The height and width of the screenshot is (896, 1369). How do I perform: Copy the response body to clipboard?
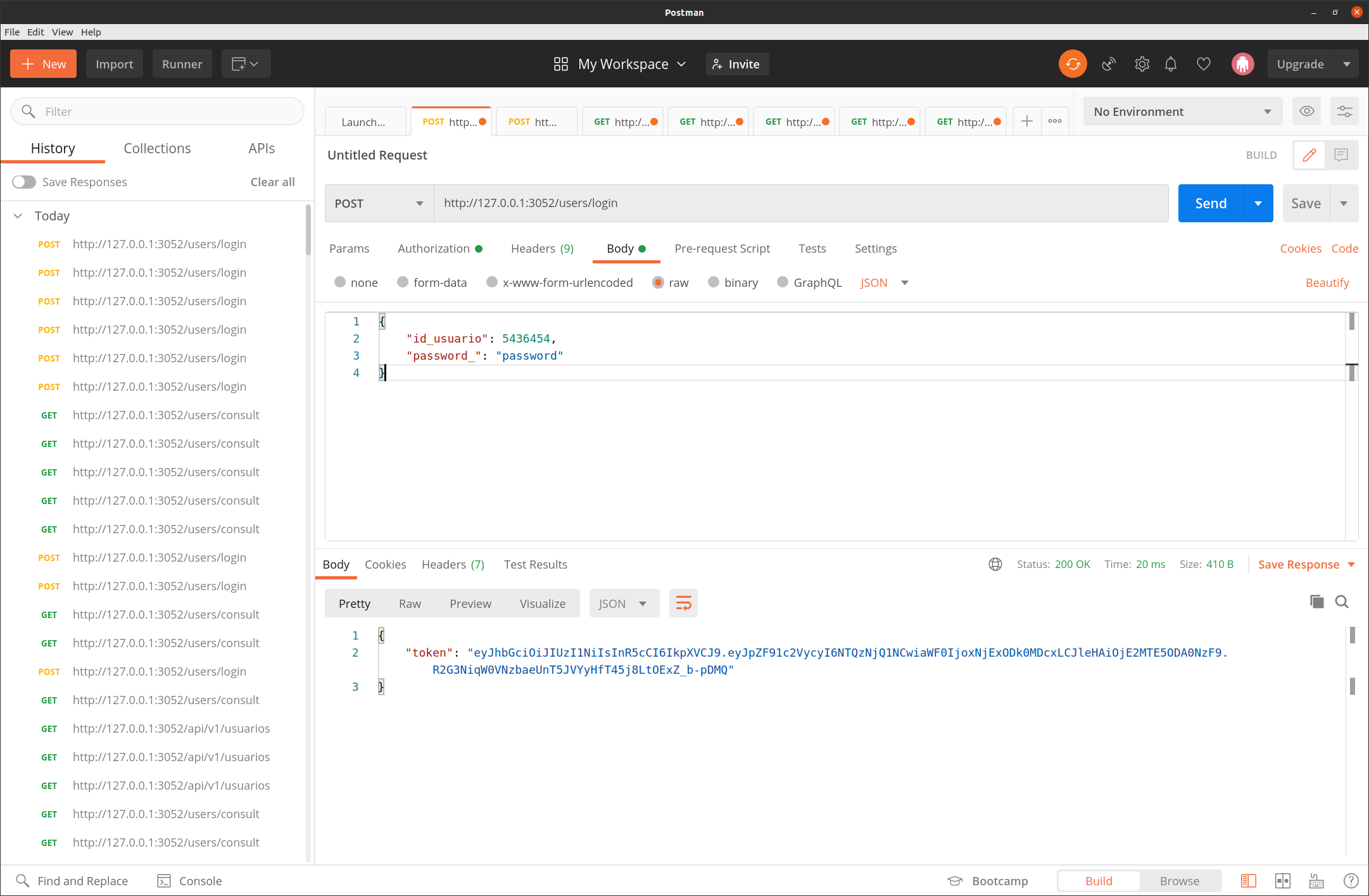pyautogui.click(x=1317, y=602)
